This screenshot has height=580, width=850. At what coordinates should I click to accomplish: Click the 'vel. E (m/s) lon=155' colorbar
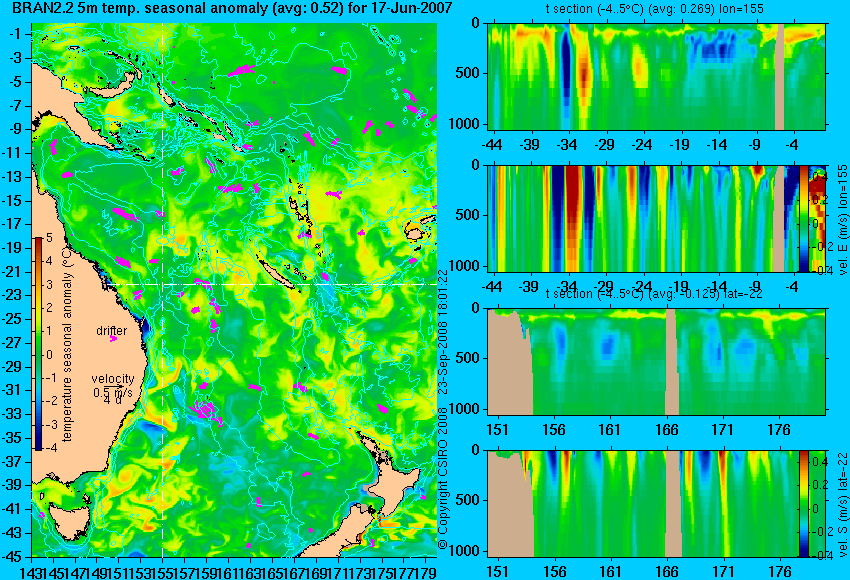804,219
